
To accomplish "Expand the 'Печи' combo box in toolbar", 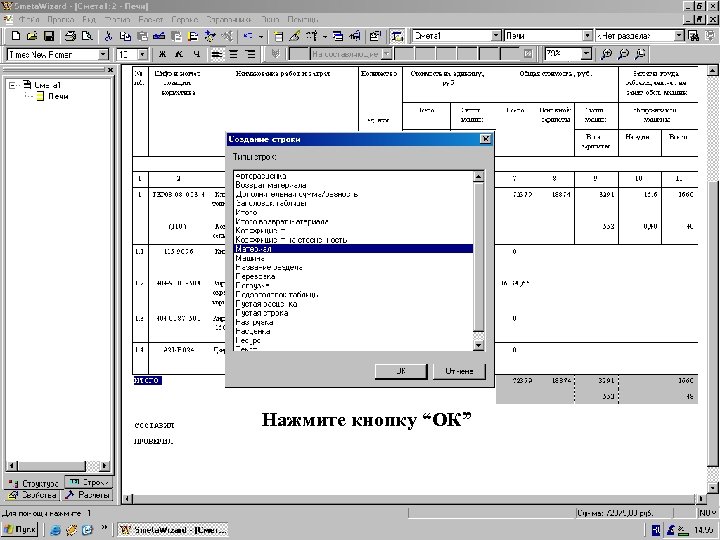I will click(586, 36).
